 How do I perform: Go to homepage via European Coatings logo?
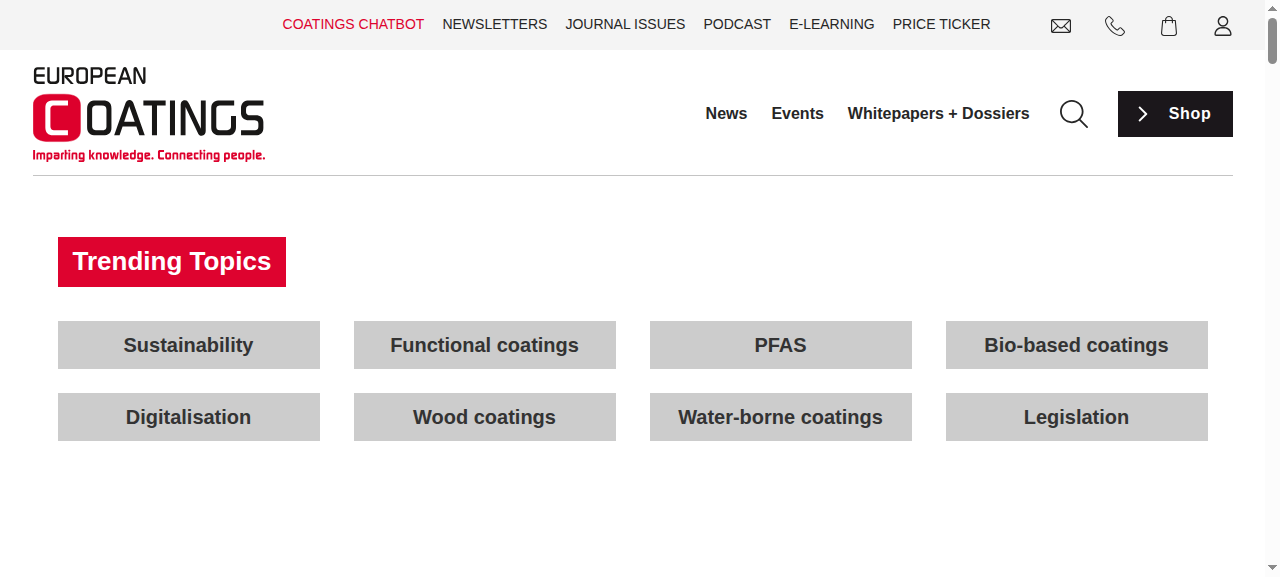(149, 114)
